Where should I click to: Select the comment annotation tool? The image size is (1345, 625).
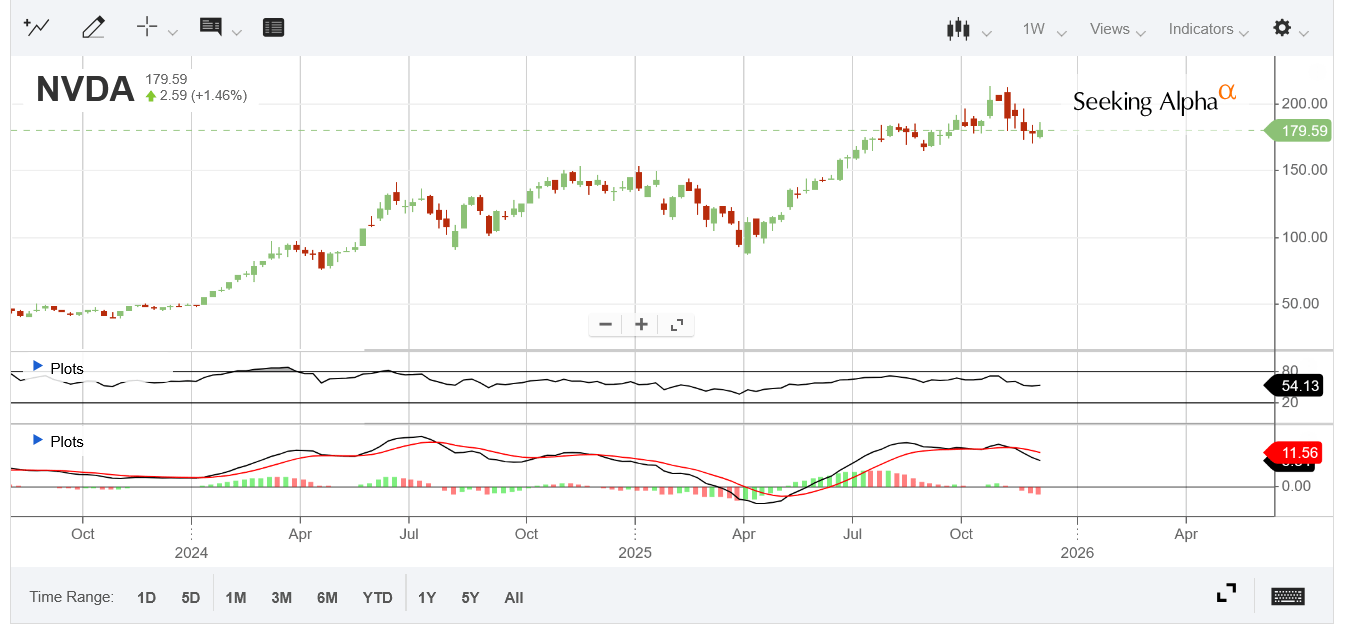pos(210,27)
